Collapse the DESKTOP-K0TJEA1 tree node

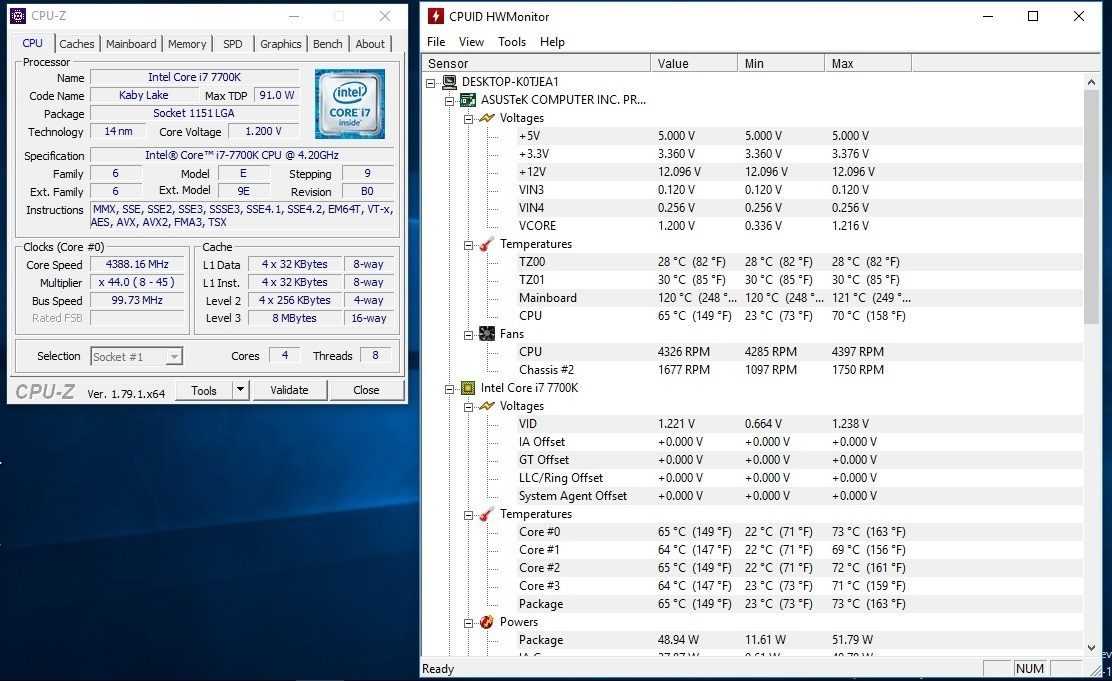tap(430, 82)
